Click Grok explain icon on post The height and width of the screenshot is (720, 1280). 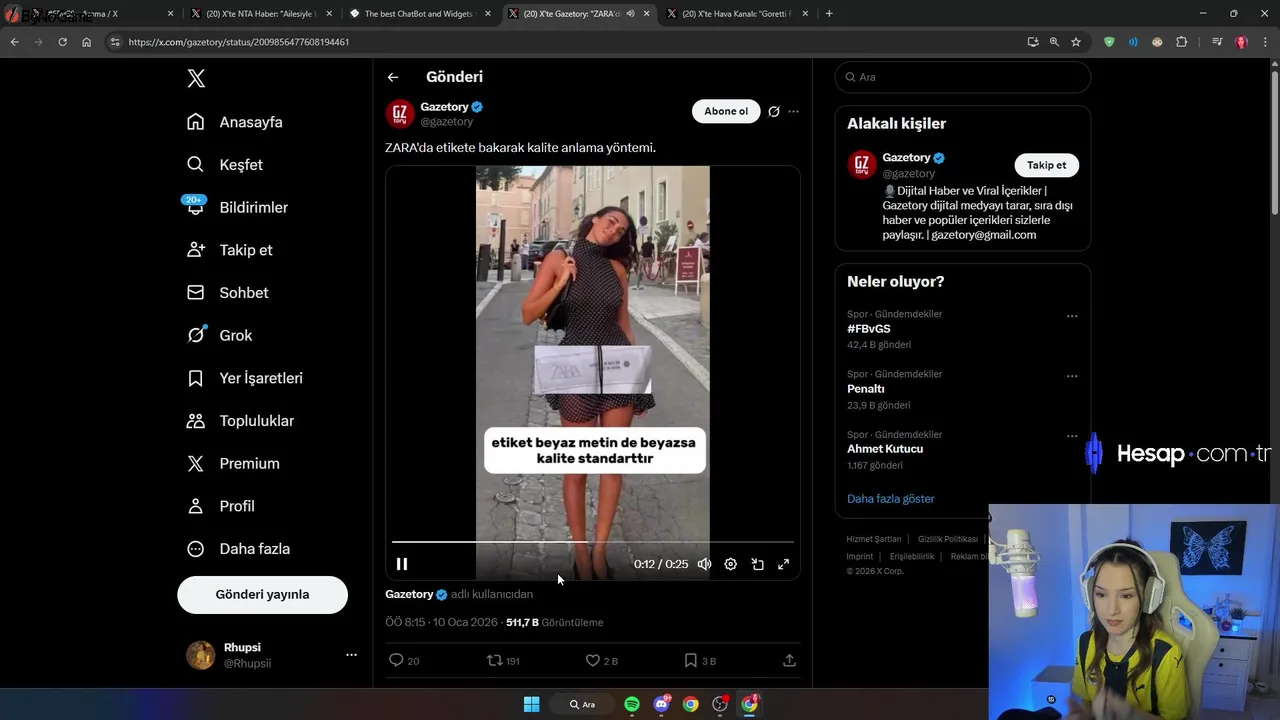(773, 111)
